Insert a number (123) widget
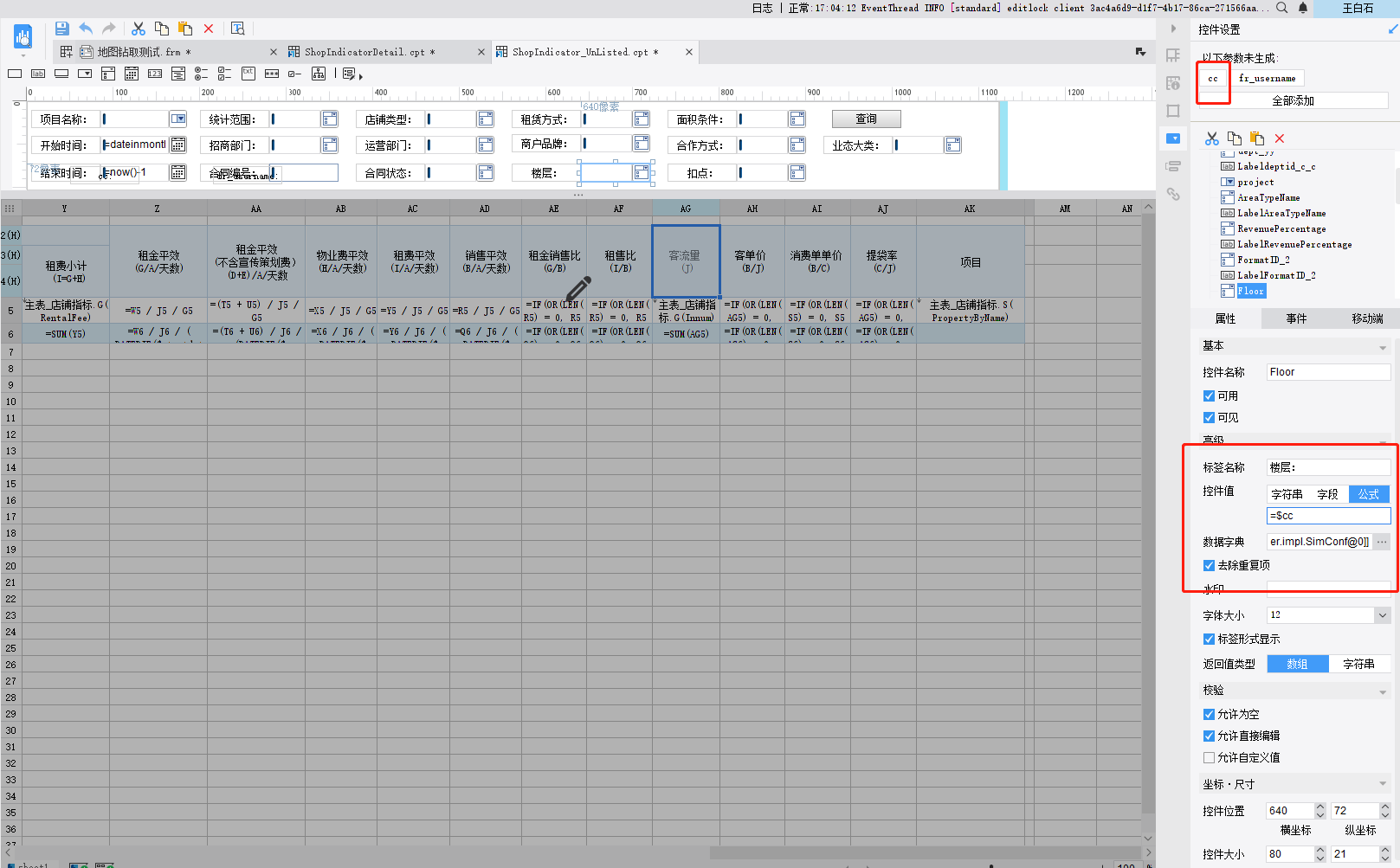 [155, 74]
